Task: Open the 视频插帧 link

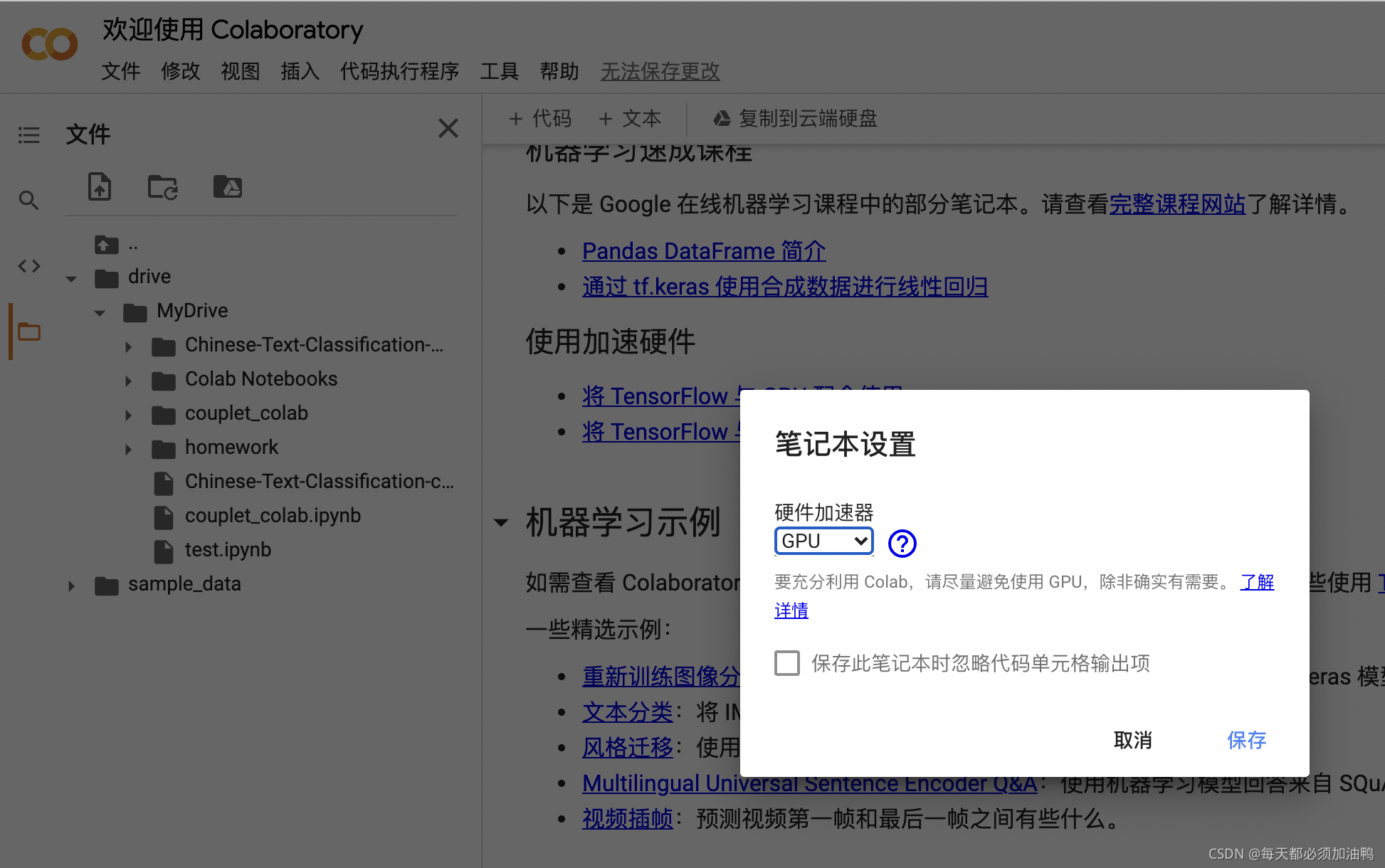Action: (x=628, y=819)
